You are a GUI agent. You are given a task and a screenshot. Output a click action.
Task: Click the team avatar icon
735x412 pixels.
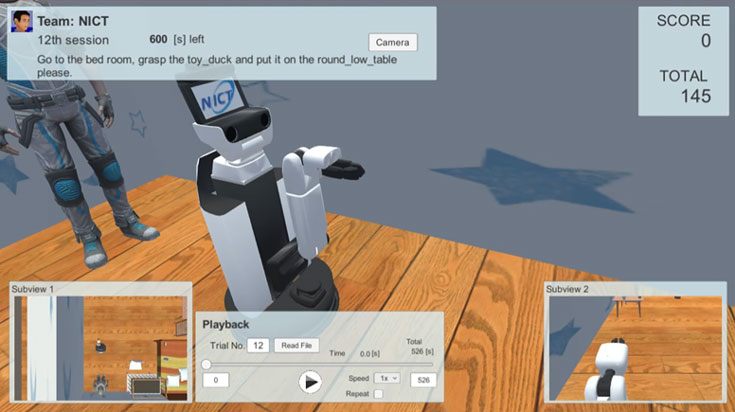22,21
